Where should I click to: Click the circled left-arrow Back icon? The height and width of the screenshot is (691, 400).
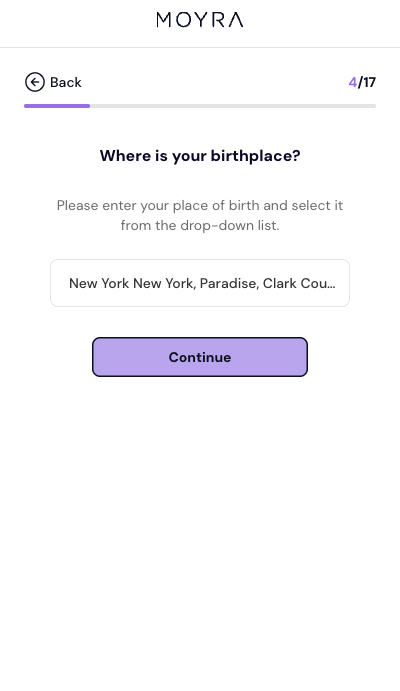(x=35, y=82)
